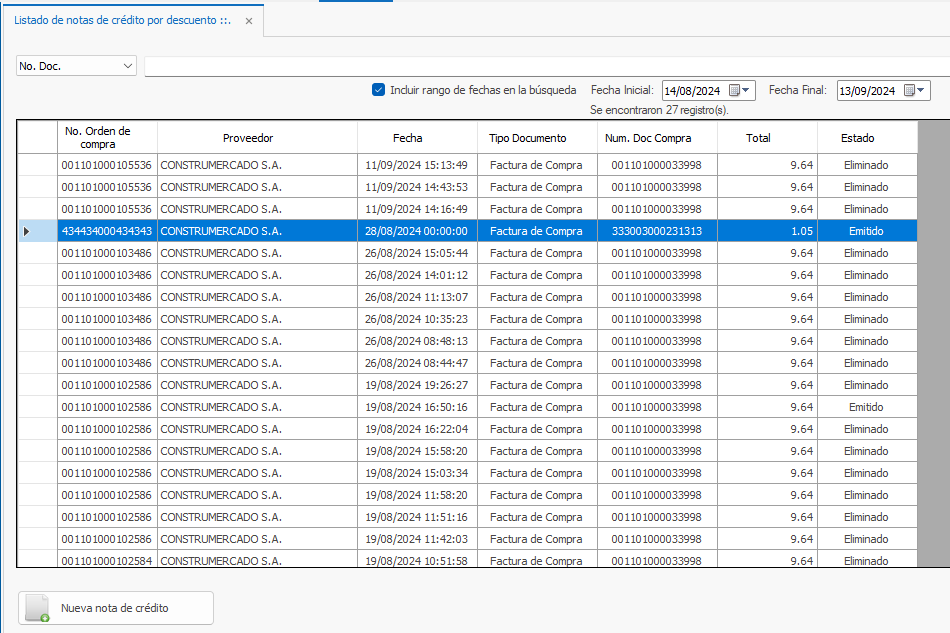
Task: Open the No. Doc. search filter dropdown
Action: [x=127, y=66]
